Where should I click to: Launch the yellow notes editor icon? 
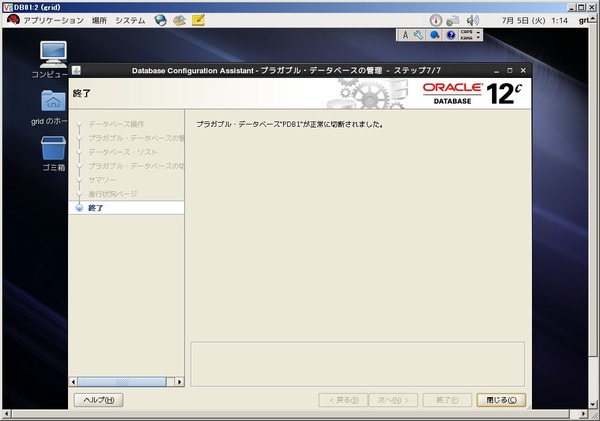click(x=198, y=20)
